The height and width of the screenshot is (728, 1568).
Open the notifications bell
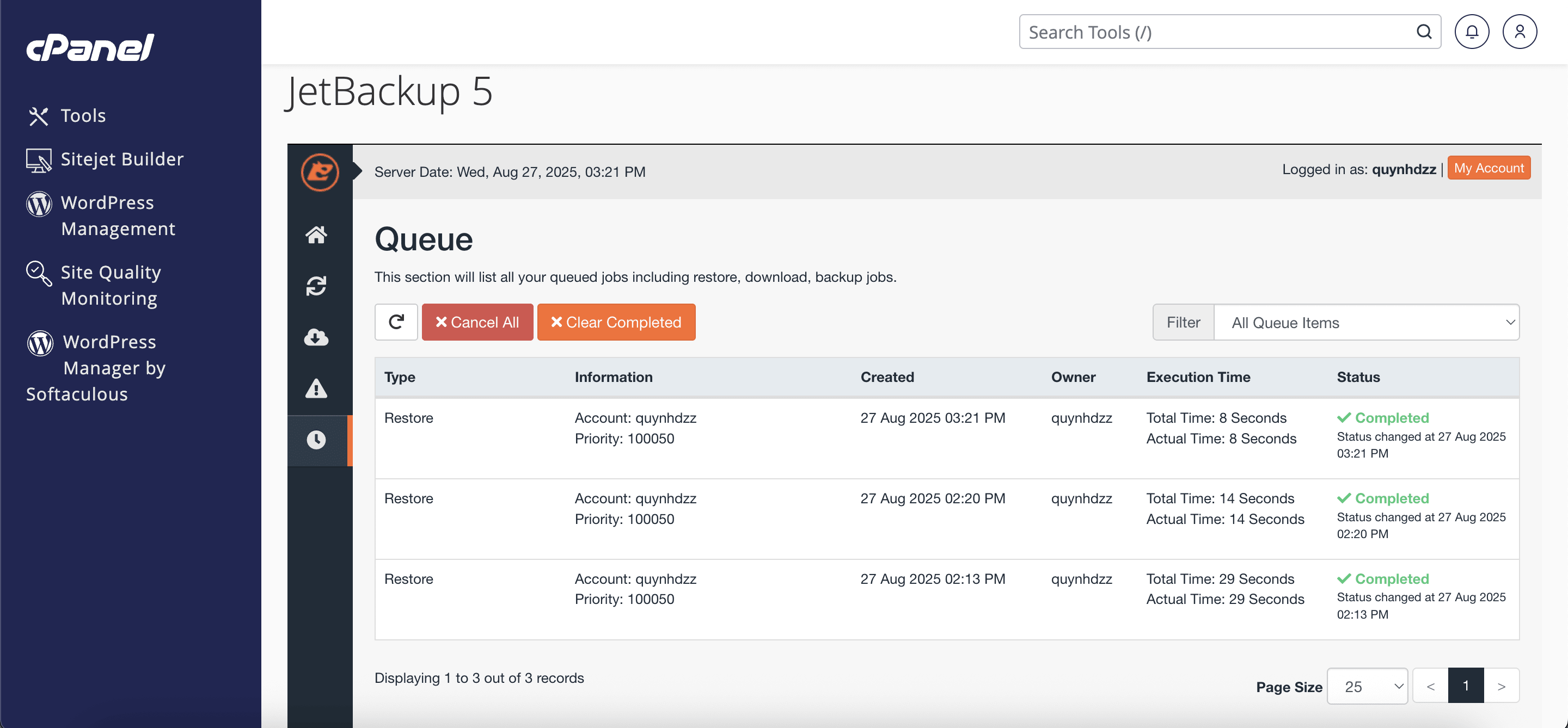click(x=1471, y=32)
